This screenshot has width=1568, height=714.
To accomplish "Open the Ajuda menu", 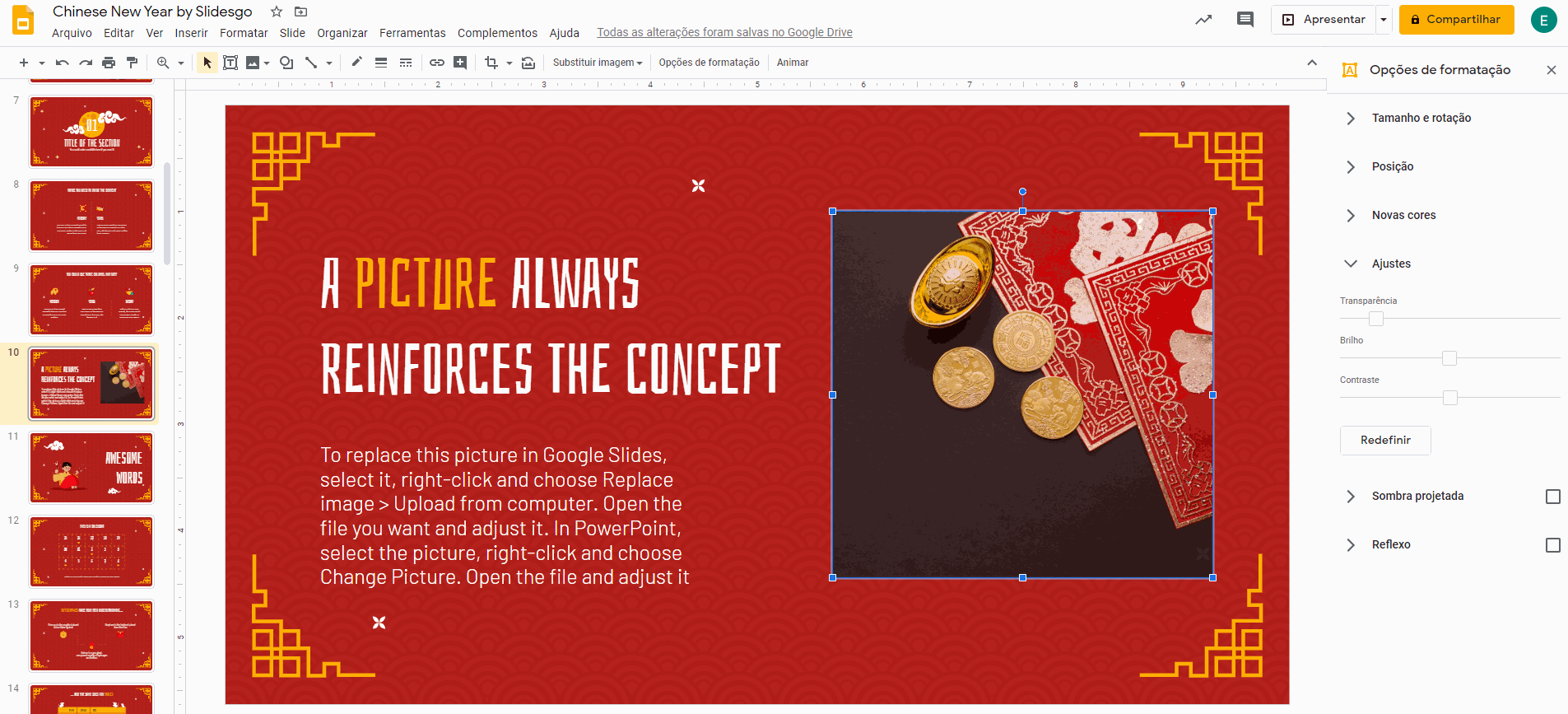I will click(x=565, y=33).
